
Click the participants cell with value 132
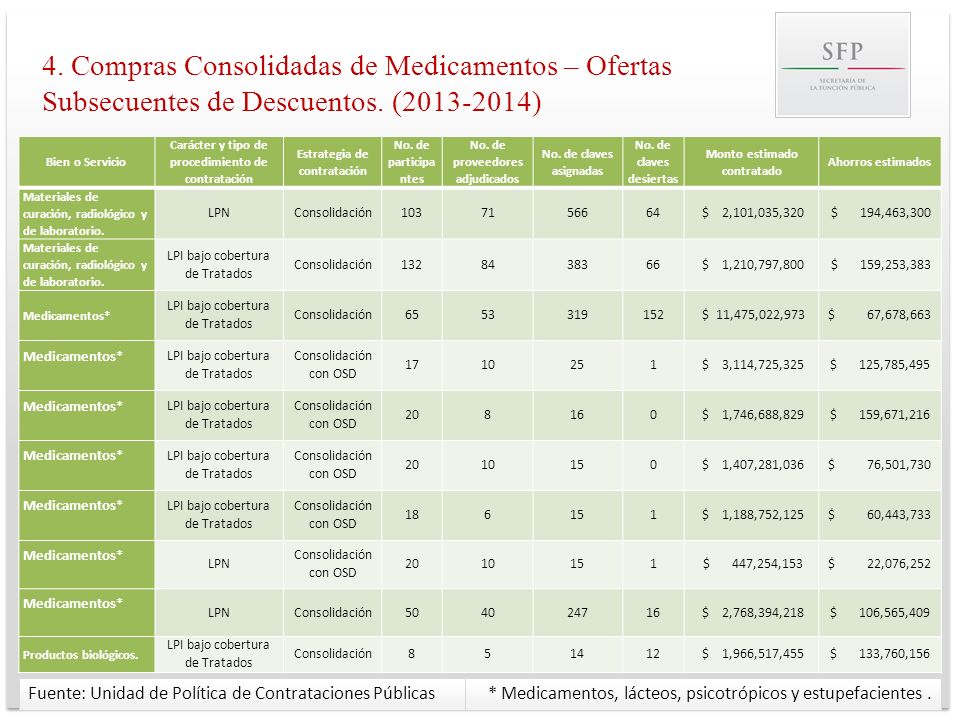point(411,264)
